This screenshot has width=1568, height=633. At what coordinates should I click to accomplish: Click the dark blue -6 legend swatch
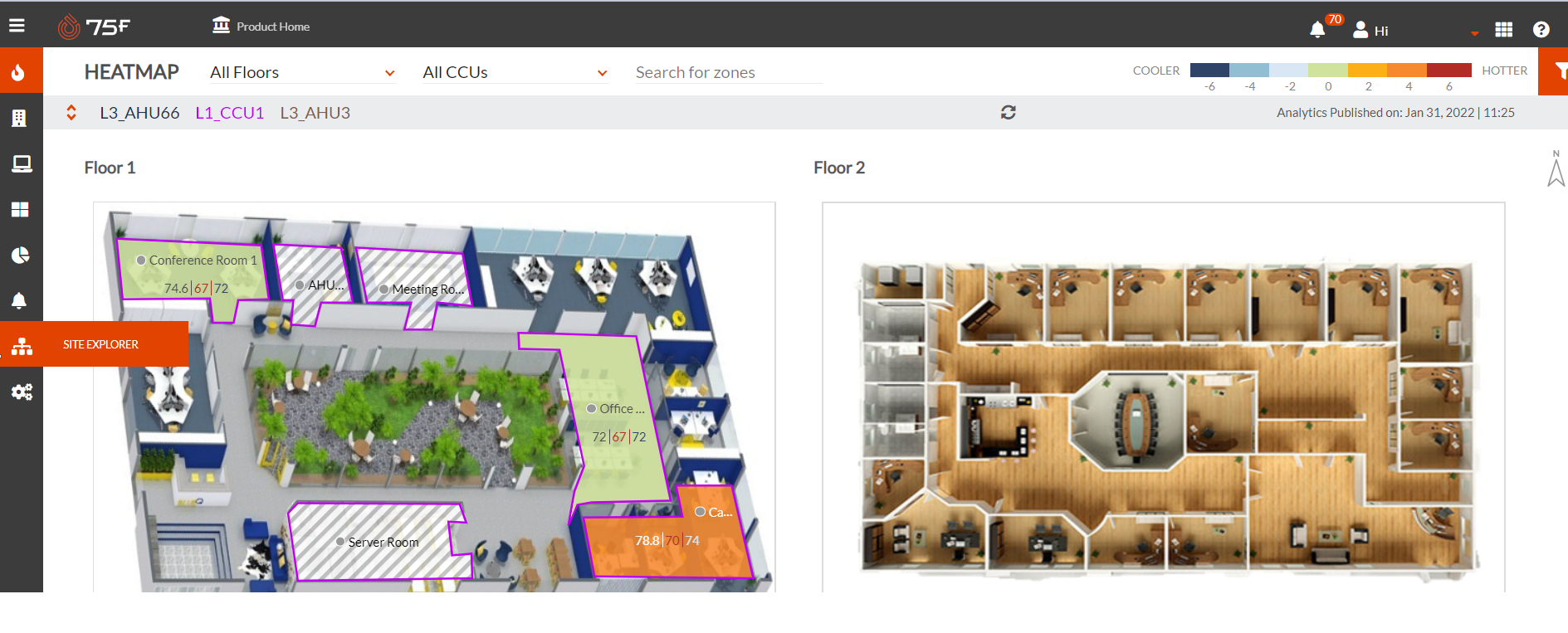(1209, 71)
